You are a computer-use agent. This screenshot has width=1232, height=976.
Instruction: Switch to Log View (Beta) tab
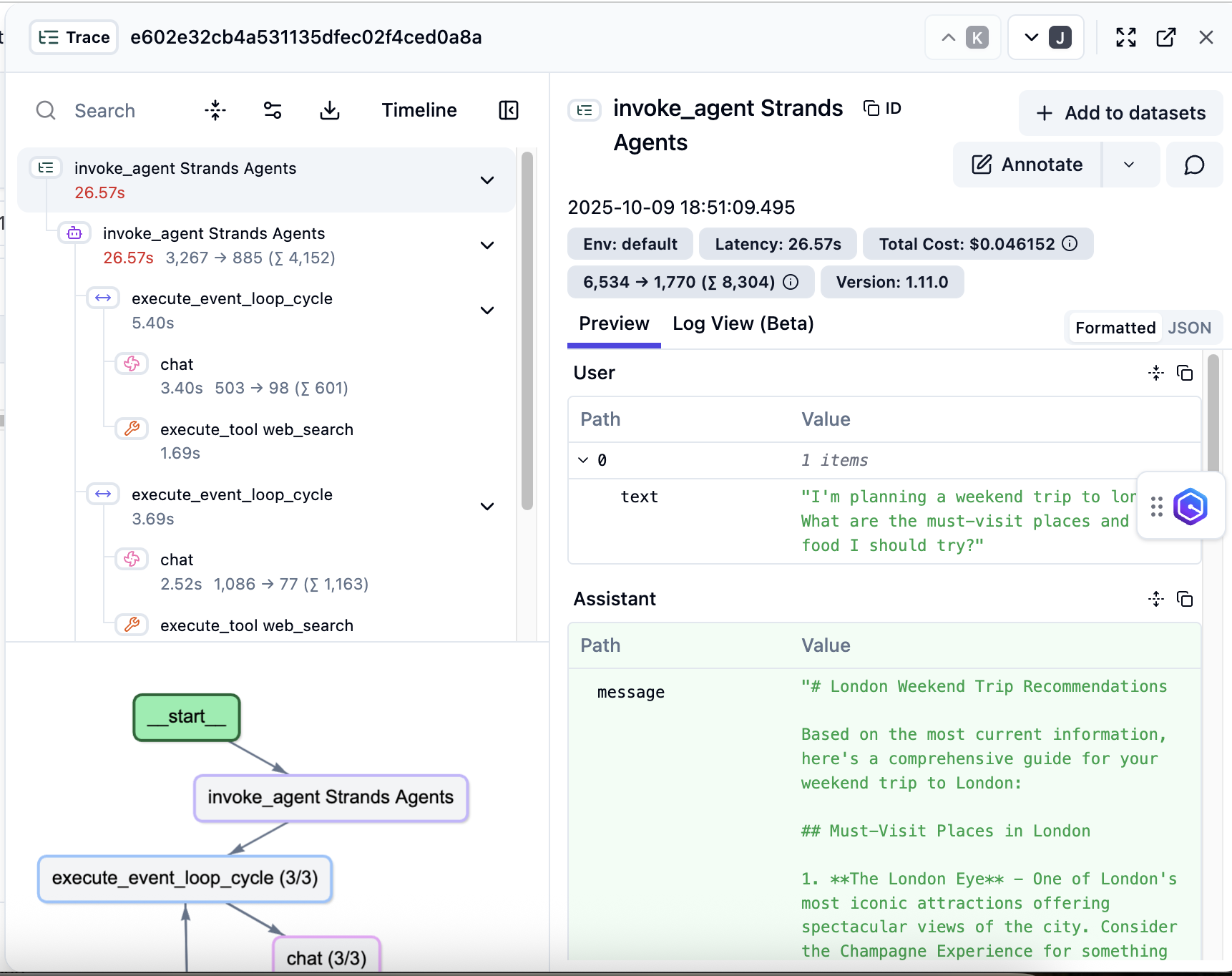pos(743,324)
